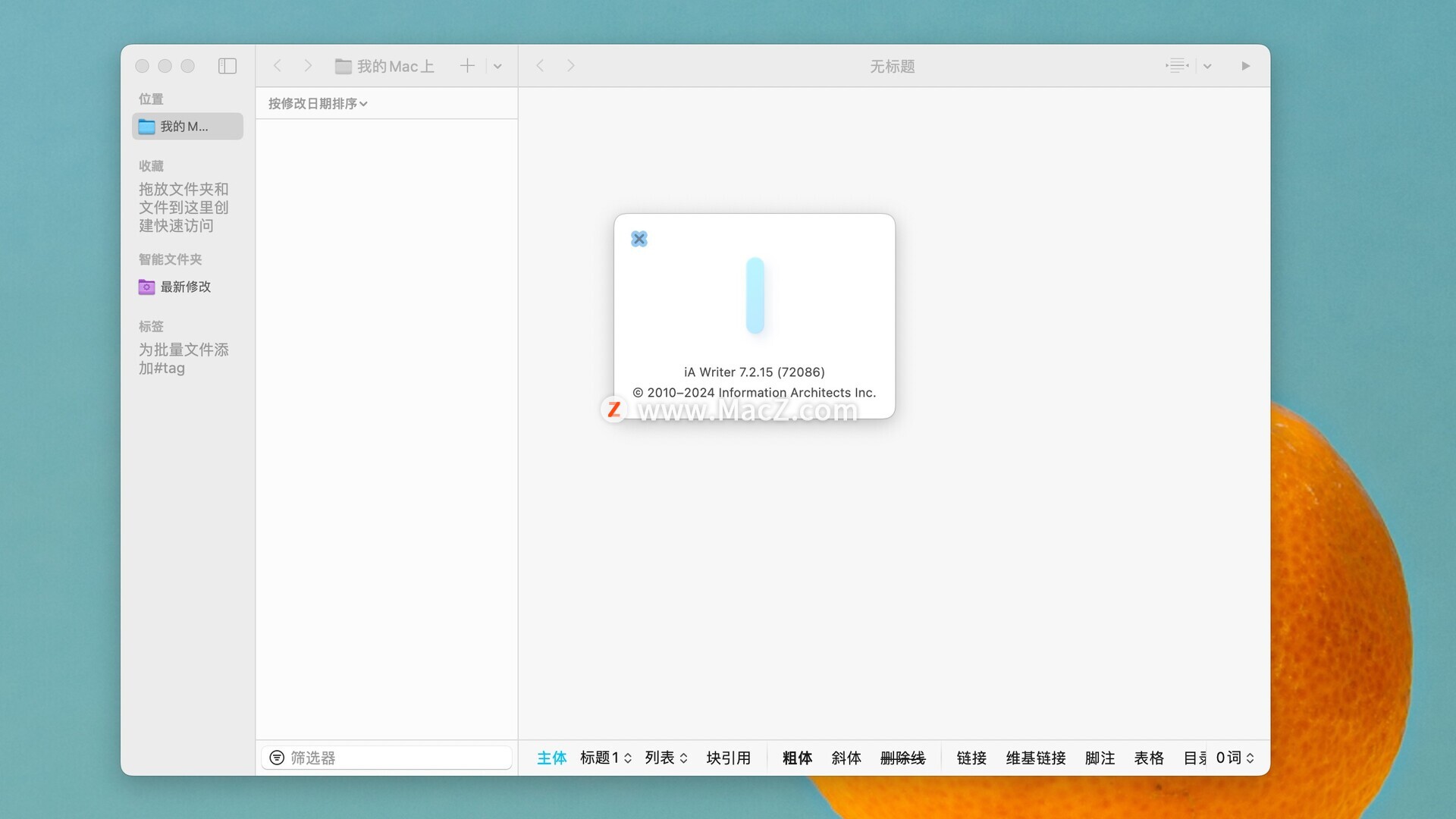Select 我的 M... location in sidebar

[187, 127]
